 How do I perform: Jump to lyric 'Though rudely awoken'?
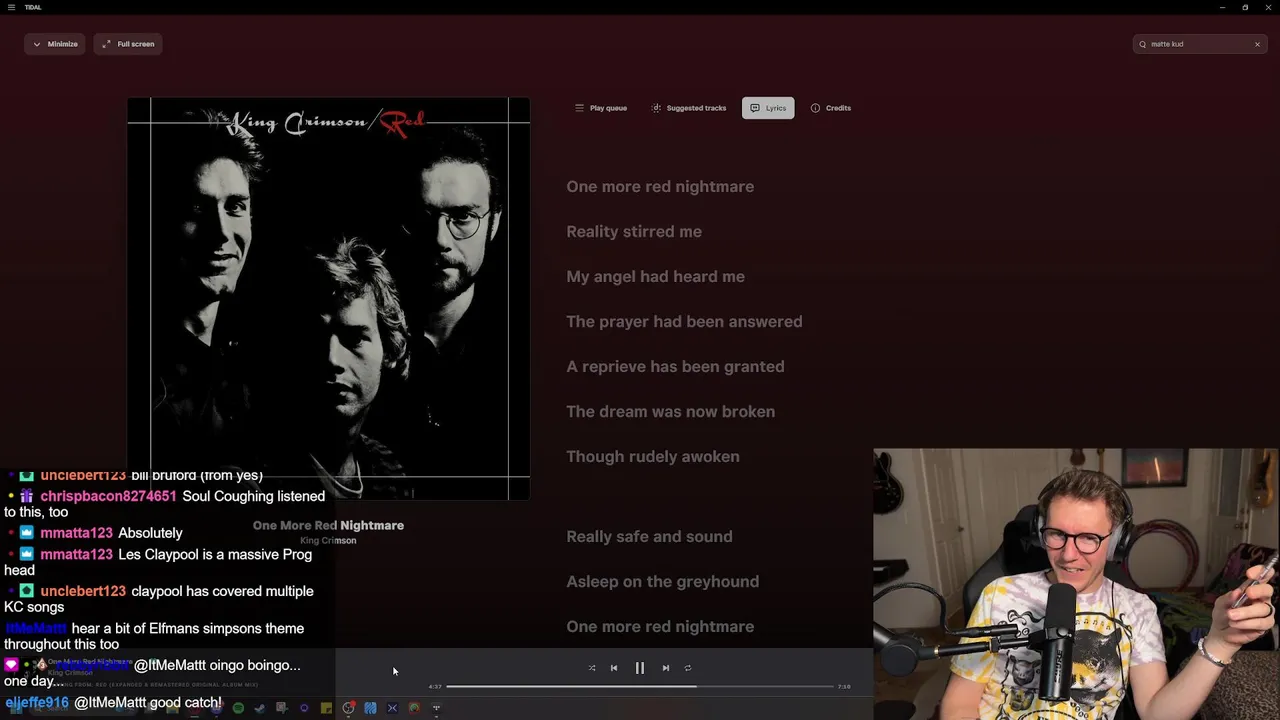tap(653, 457)
